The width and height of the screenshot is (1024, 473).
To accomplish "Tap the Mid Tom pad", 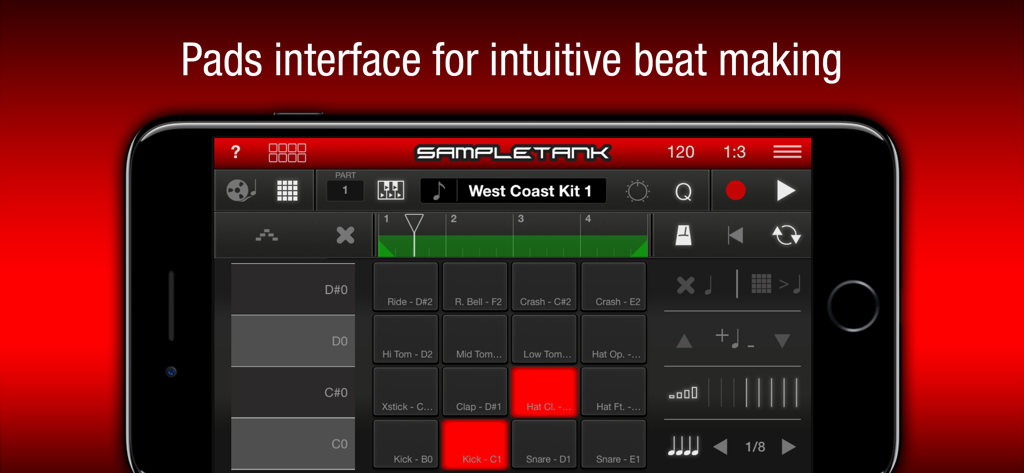I will [x=475, y=339].
